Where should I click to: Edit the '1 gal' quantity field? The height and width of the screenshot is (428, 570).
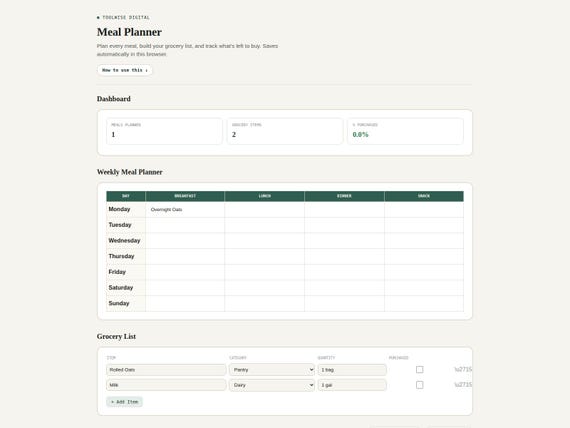[352, 385]
